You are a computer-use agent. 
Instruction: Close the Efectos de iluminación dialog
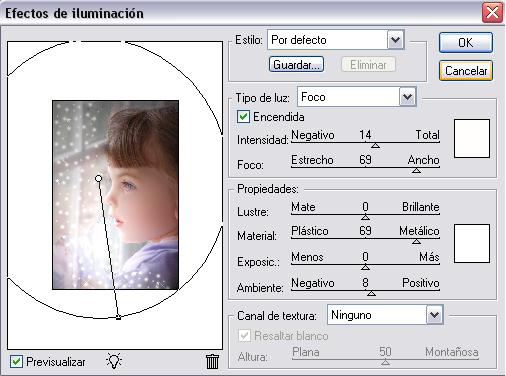(x=492, y=13)
